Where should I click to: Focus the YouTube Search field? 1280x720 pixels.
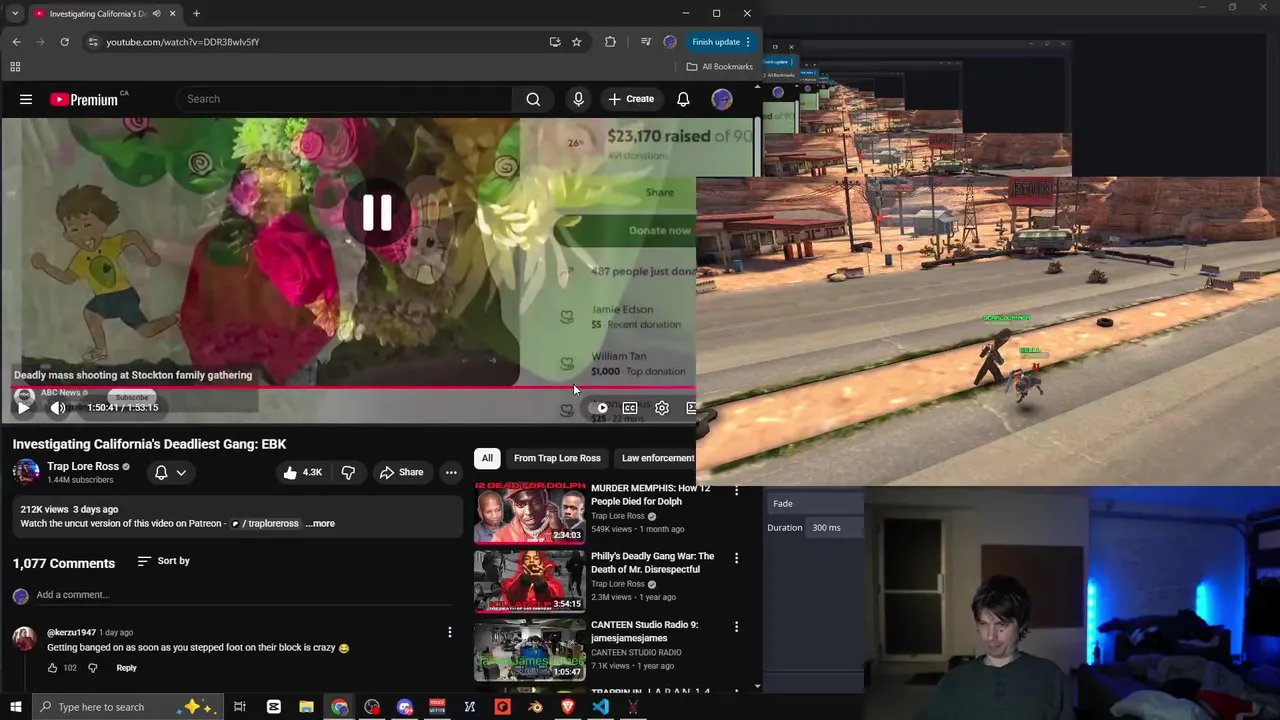point(345,99)
